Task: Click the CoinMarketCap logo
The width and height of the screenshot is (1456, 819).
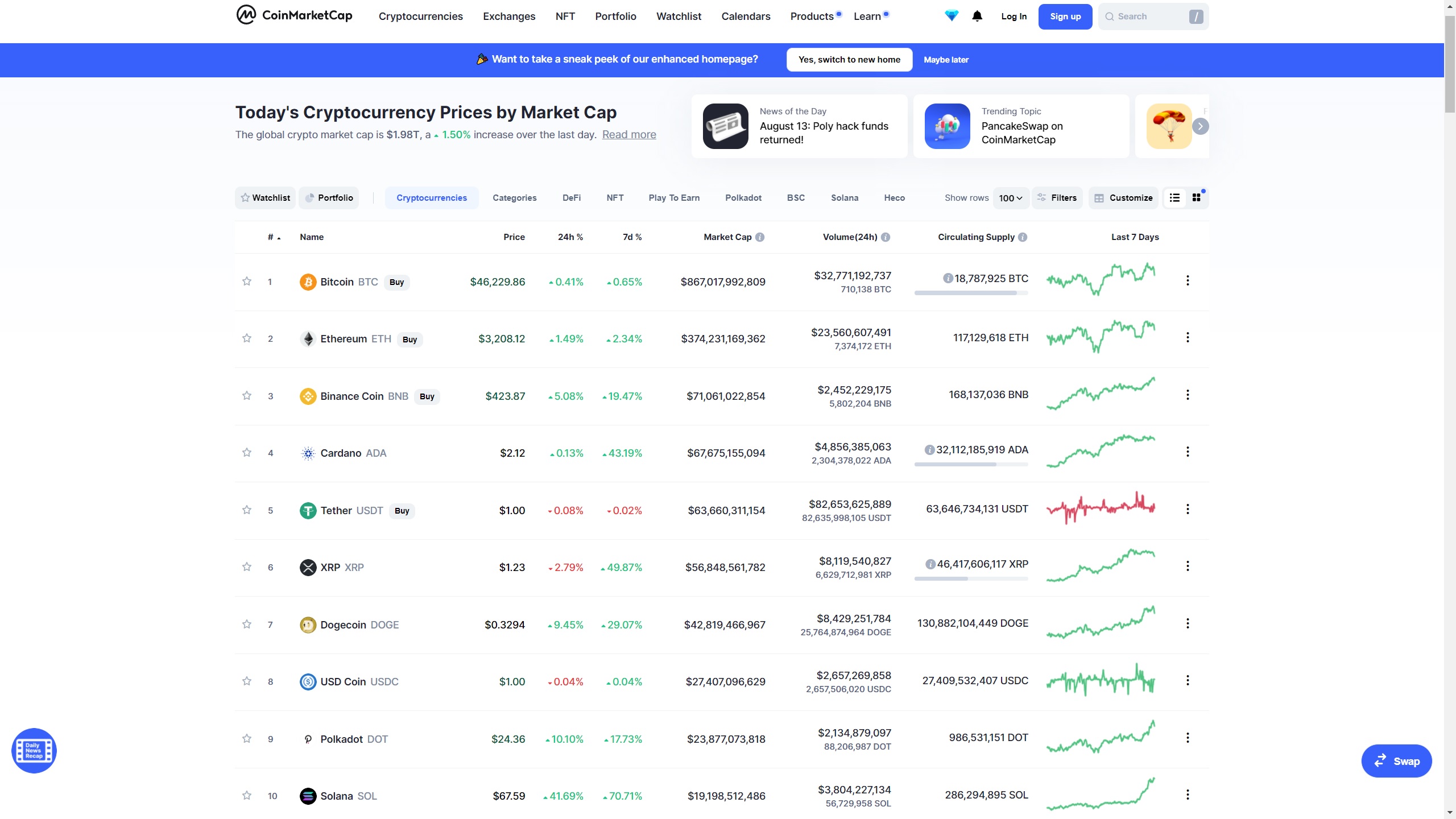Action: pyautogui.click(x=294, y=15)
